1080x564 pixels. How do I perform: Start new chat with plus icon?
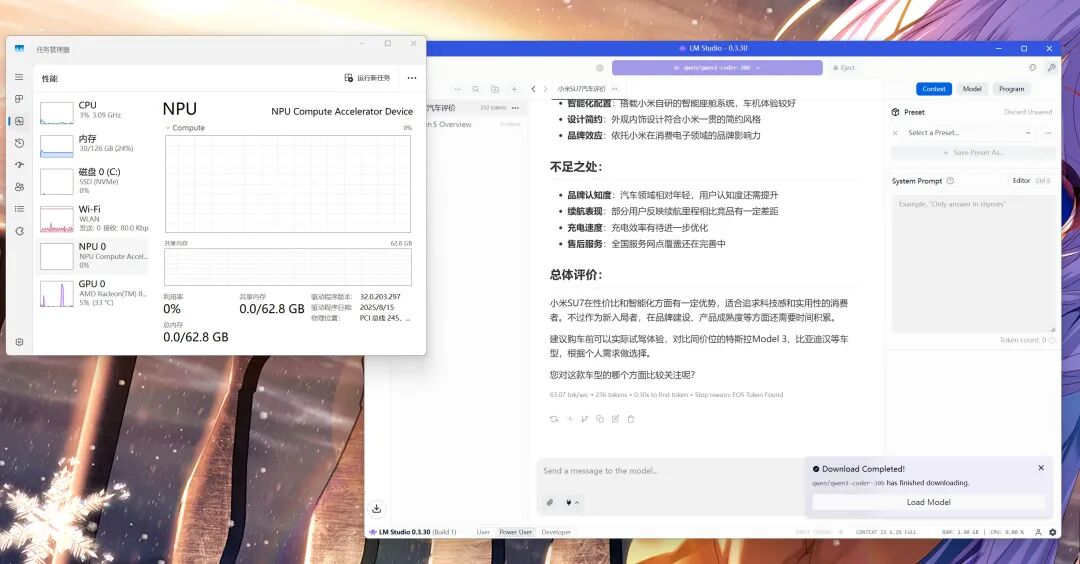pos(514,89)
